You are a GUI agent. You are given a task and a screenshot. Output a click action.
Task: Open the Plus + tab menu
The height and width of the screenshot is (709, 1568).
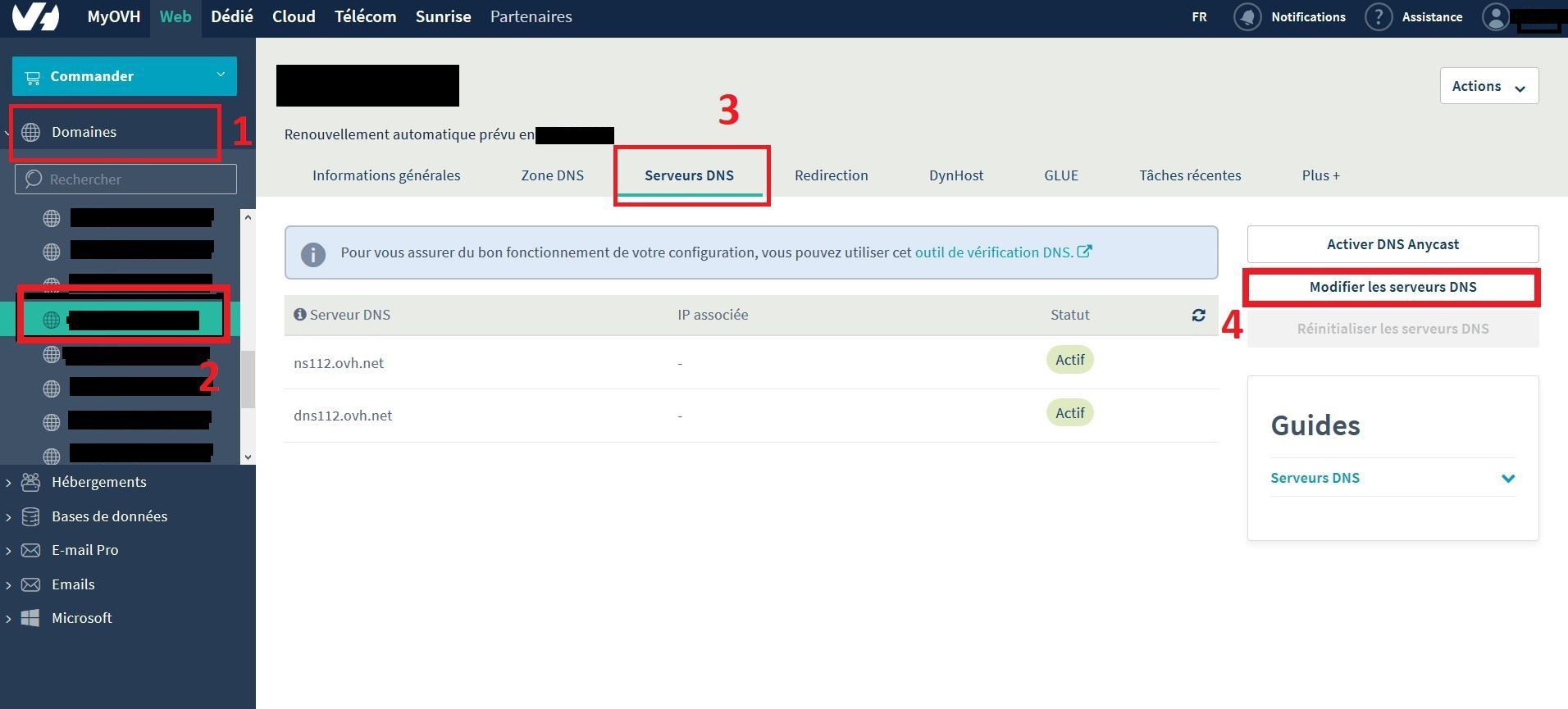click(x=1320, y=175)
